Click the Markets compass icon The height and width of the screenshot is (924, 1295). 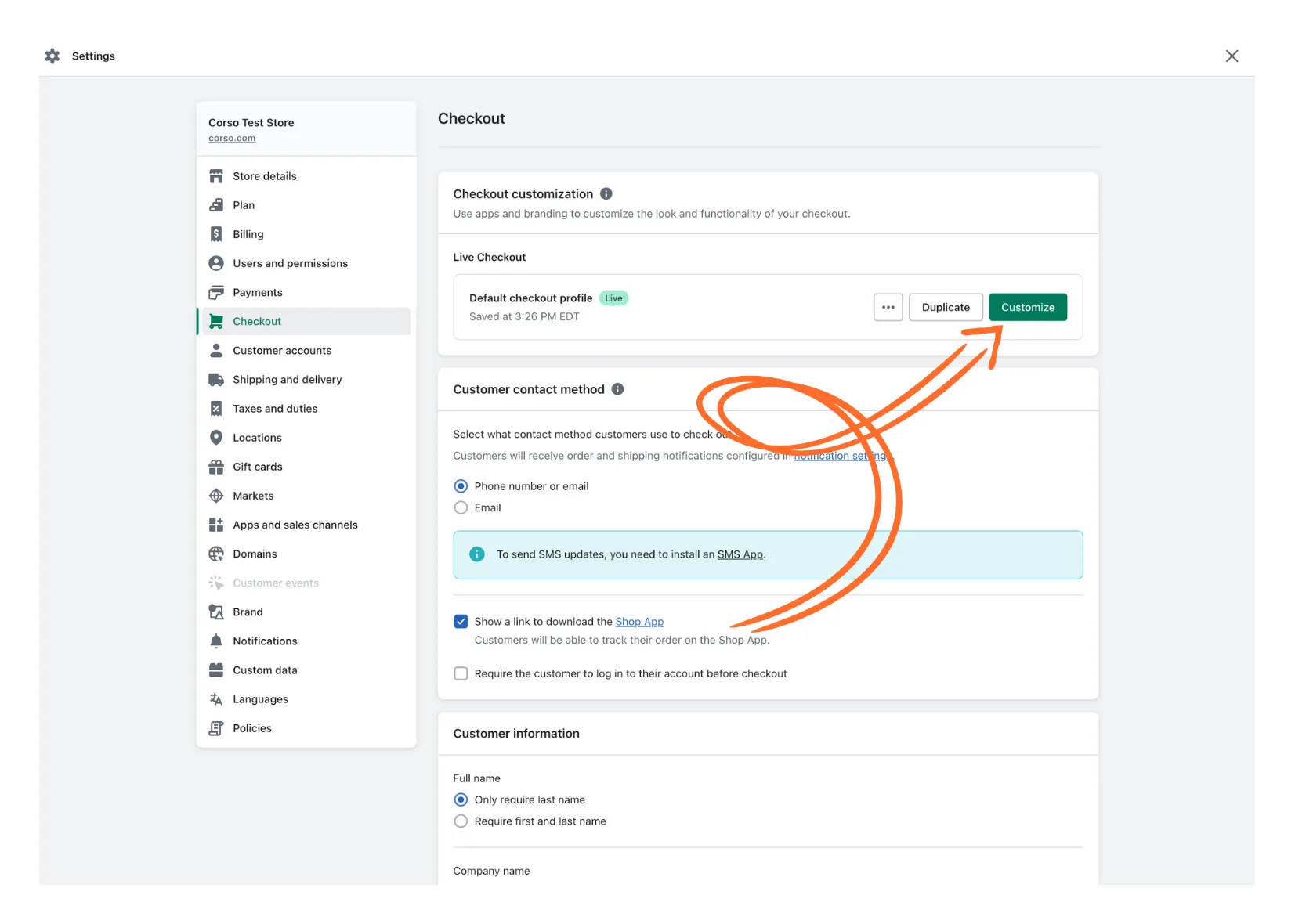[216, 495]
